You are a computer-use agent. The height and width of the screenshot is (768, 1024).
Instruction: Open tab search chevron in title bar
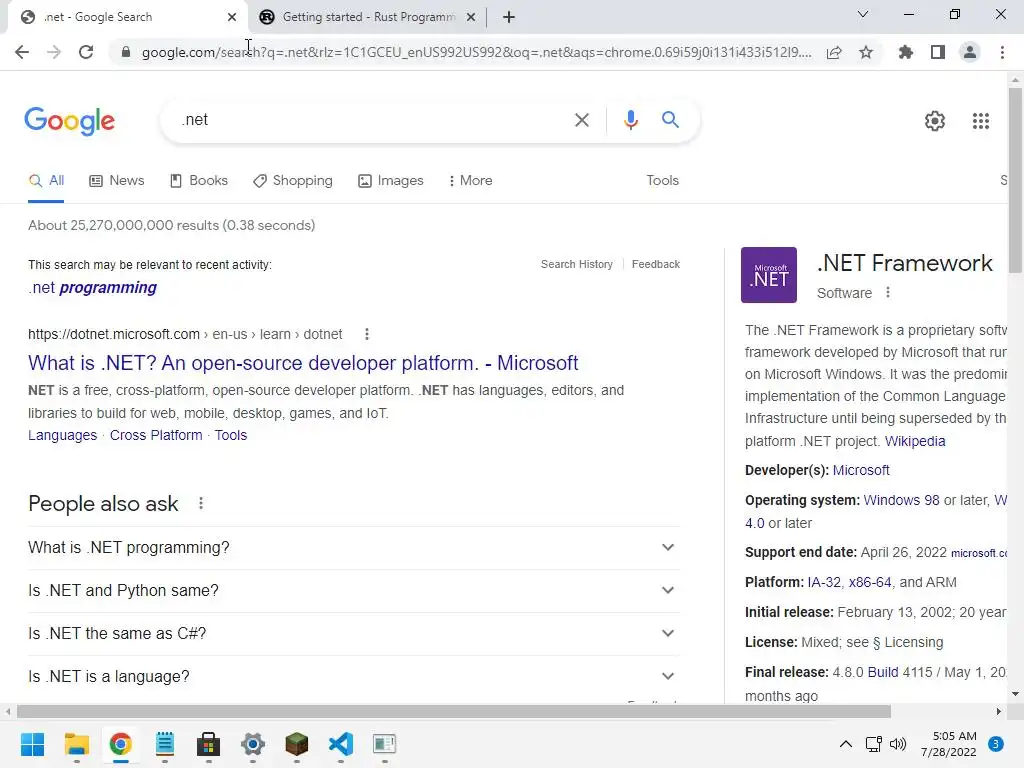pos(863,14)
